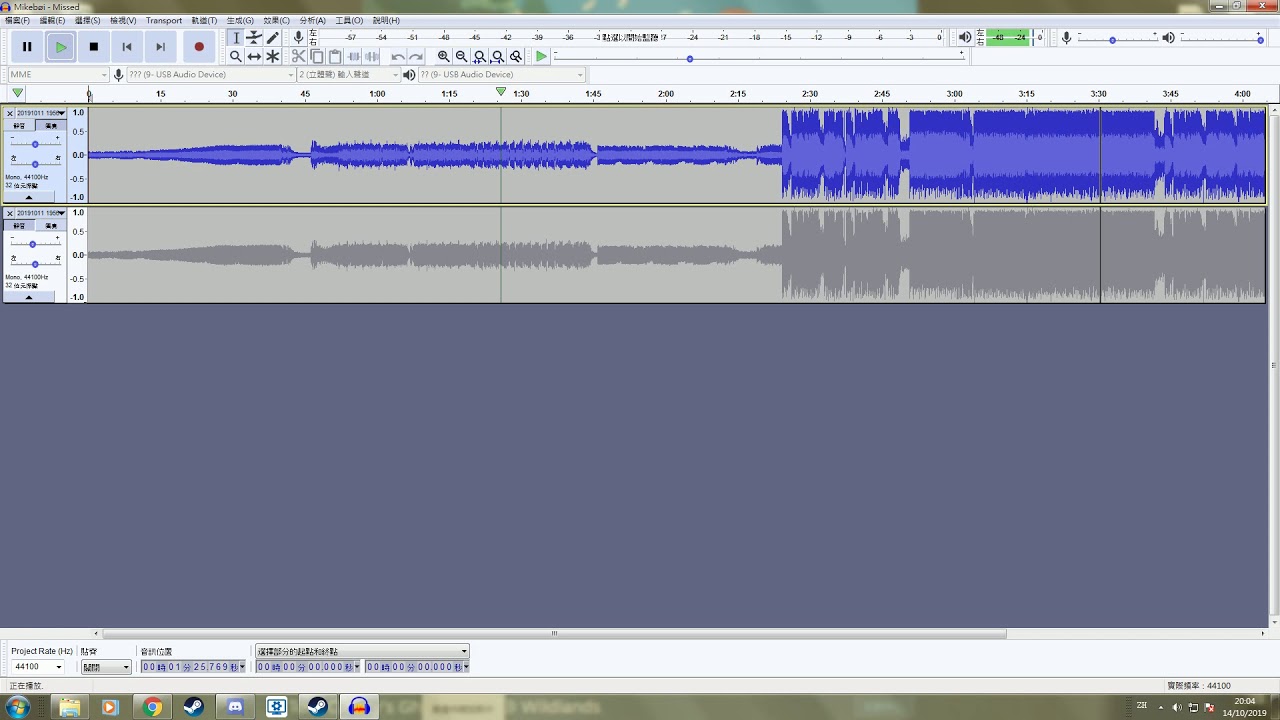Click the recording volume slider
Screen dimensions: 1280x720
point(1117,38)
